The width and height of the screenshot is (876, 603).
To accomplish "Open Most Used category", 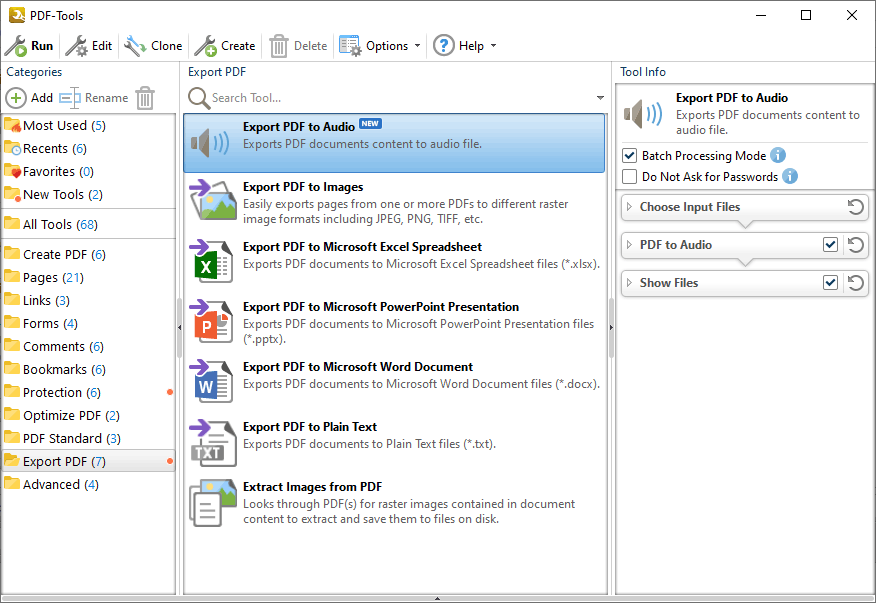I will tap(88, 125).
